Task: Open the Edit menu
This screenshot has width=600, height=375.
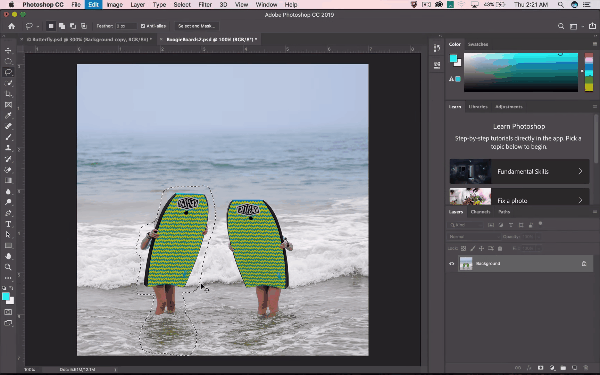Action: point(93,5)
